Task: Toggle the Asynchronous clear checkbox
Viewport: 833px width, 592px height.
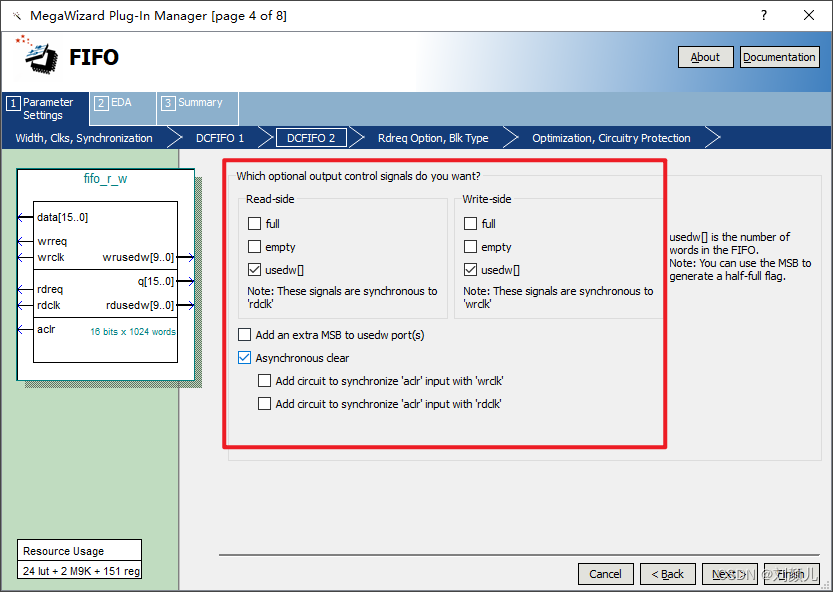Action: (244, 358)
